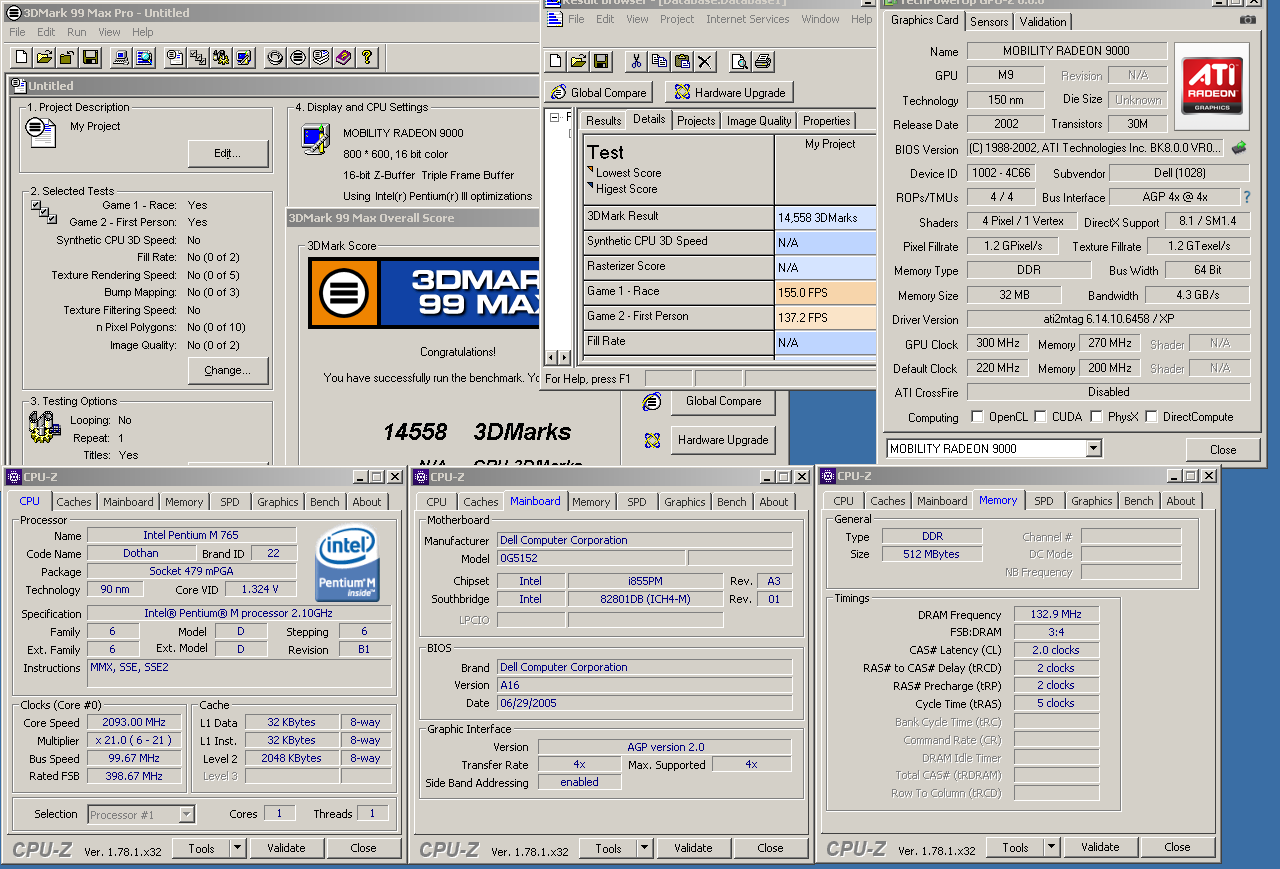This screenshot has width=1280, height=869.
Task: Open the Project menu in Result Browser
Action: (677, 19)
